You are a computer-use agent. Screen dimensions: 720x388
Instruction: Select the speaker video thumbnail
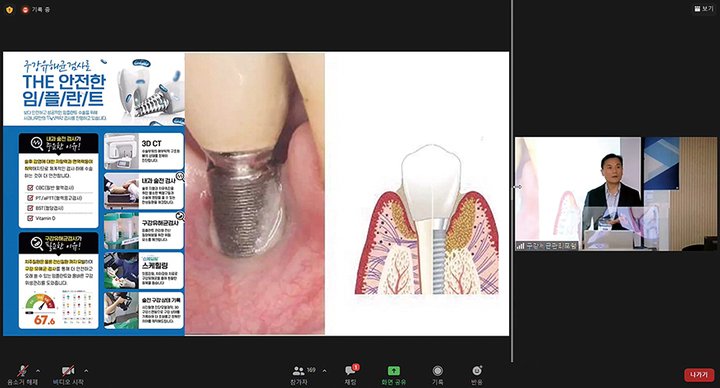click(x=615, y=193)
